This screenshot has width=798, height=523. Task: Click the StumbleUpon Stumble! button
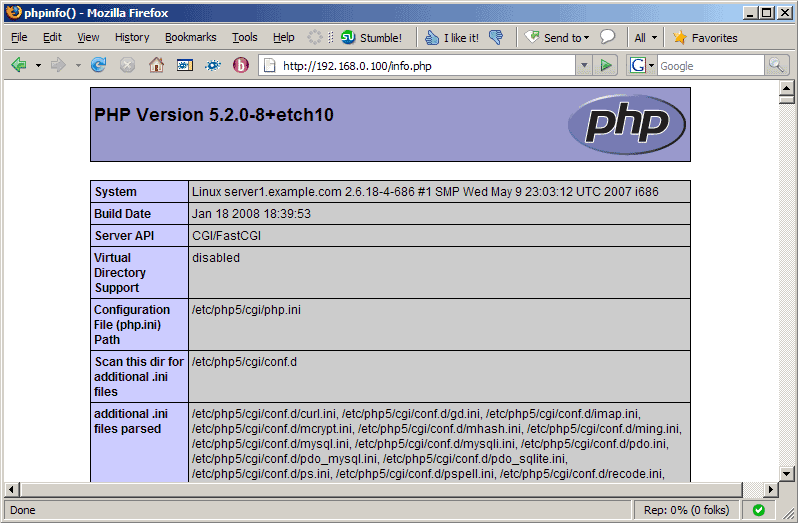tap(371, 37)
